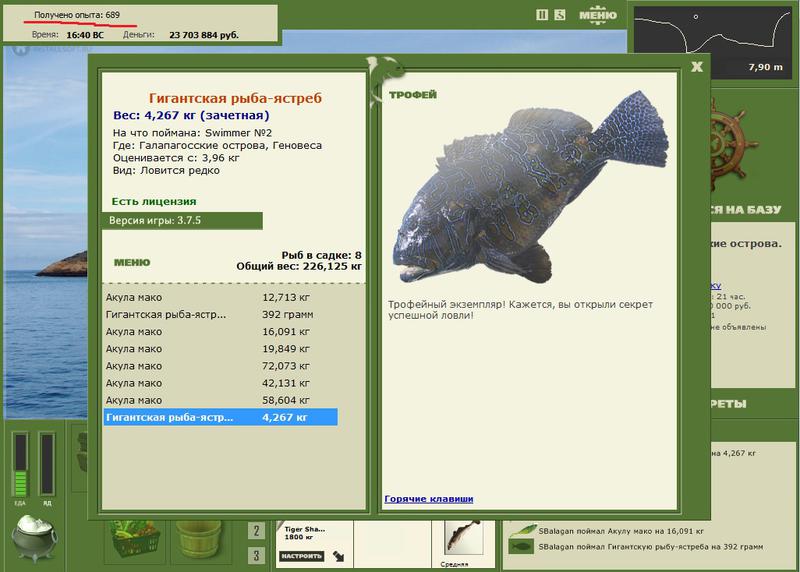Click the arrow icon next to НАСТРОИТЬ
The height and width of the screenshot is (572, 800).
[338, 556]
